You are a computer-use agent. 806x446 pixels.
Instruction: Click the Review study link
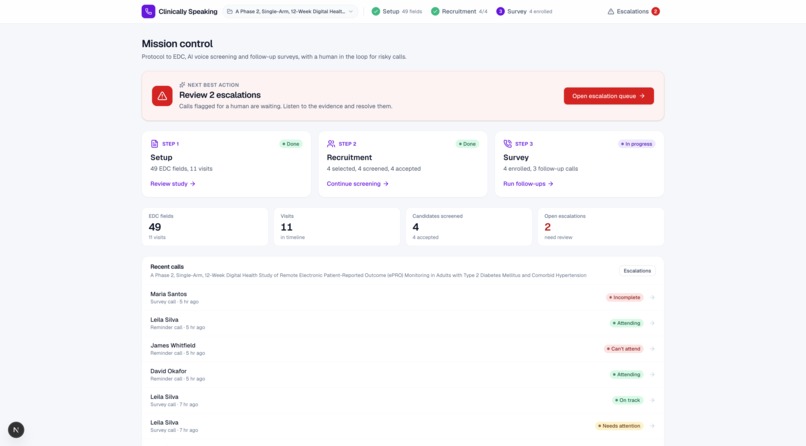tap(173, 183)
